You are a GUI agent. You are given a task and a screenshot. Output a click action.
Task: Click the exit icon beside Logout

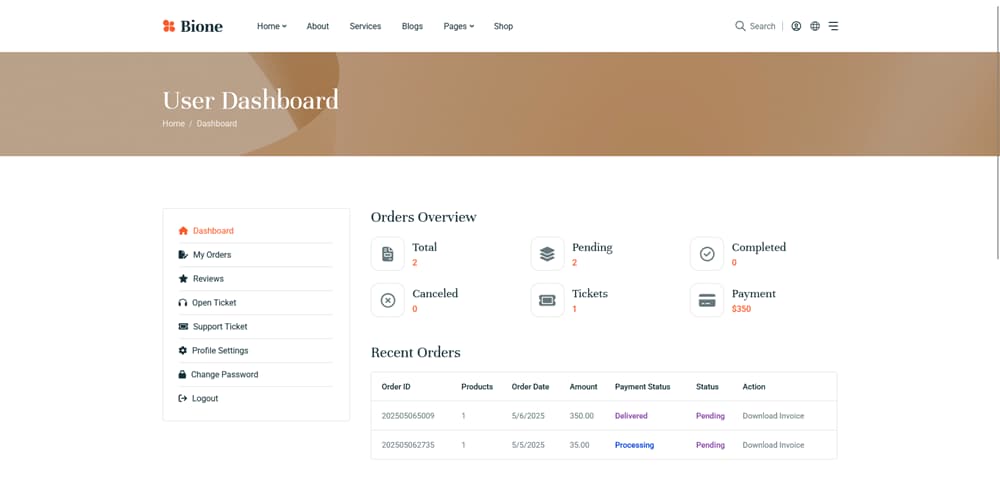pyautogui.click(x=182, y=399)
